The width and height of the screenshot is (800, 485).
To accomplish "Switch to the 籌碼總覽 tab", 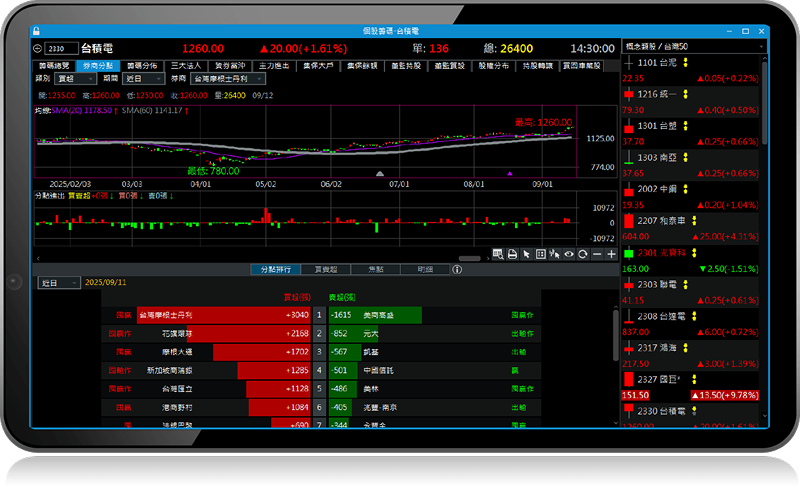I will (54, 66).
